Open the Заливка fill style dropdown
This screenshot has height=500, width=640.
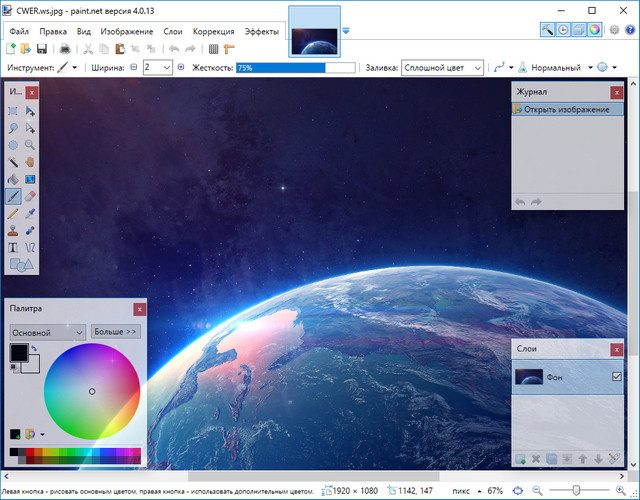point(442,68)
